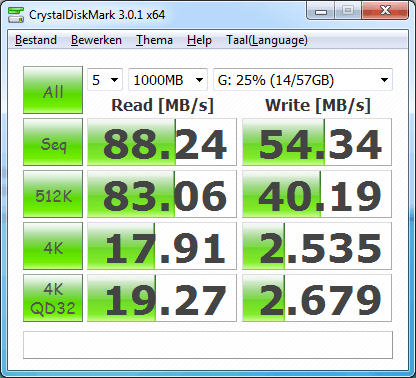Select the 4K write value 2.535
416x378 pixels.
pyautogui.click(x=317, y=246)
